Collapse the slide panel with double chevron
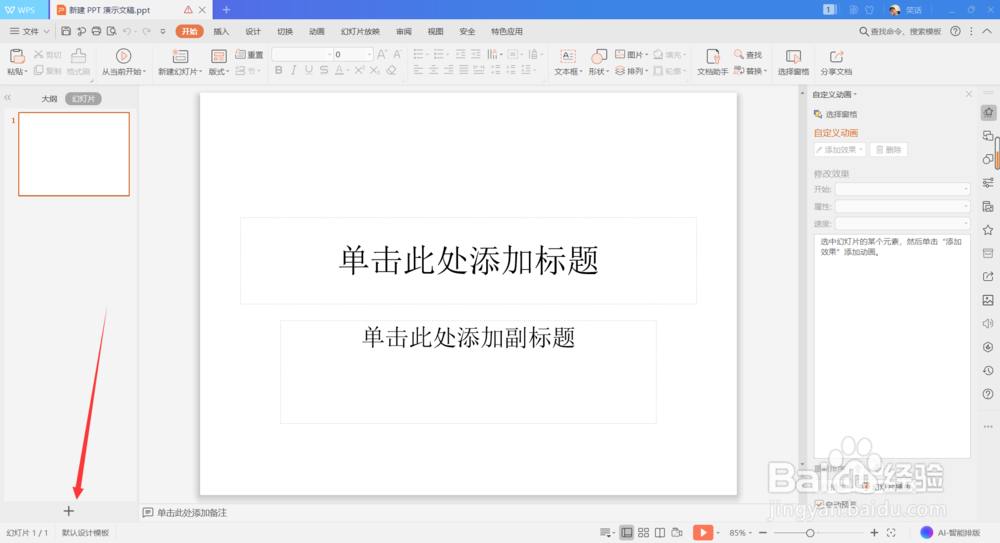This screenshot has height=543, width=1000. click(8, 98)
